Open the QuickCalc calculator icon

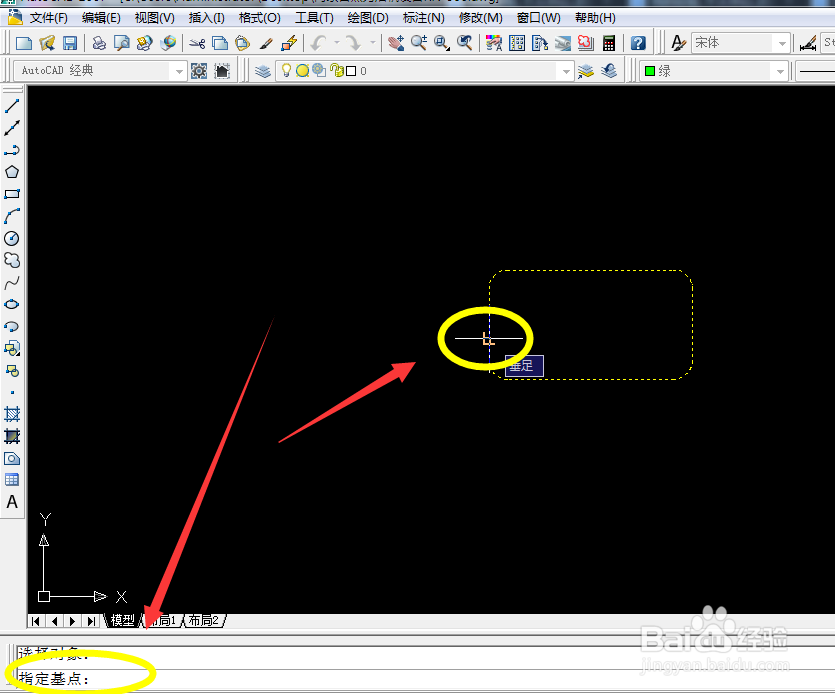[609, 43]
